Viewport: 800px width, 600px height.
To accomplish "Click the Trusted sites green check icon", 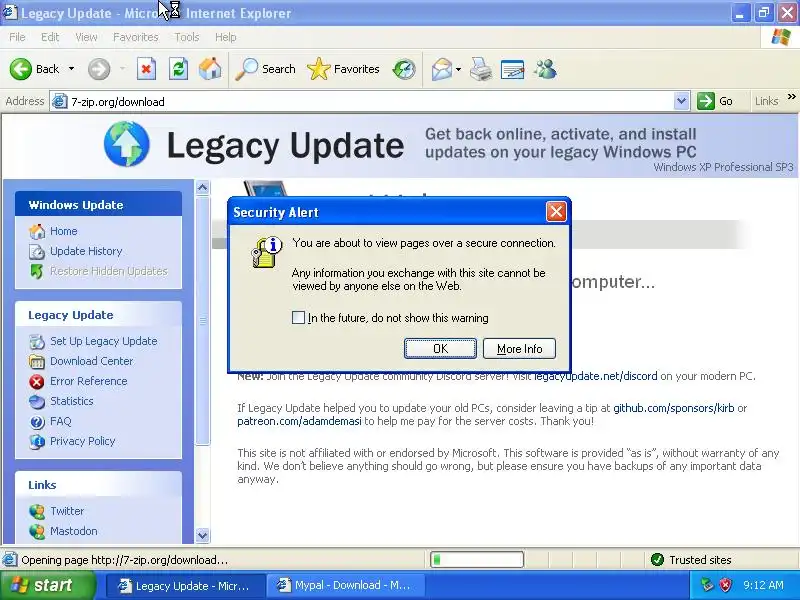I will [x=657, y=560].
